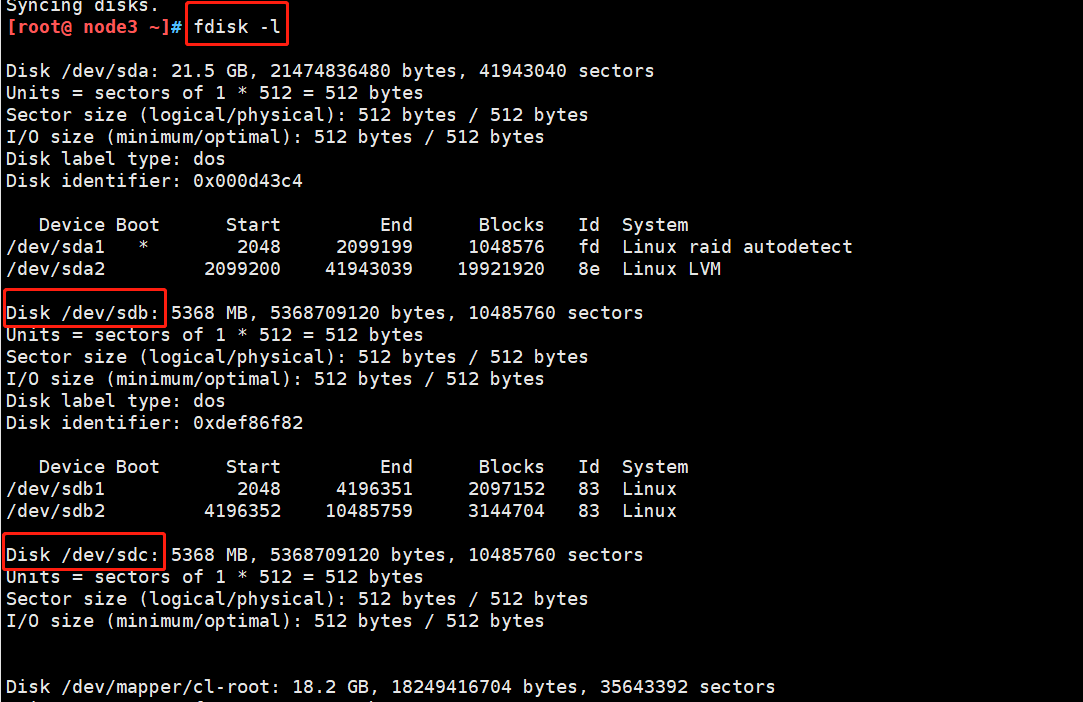Click Blocks value '3144704' for sdb2
Screen dimensions: 1083x702
tap(506, 511)
